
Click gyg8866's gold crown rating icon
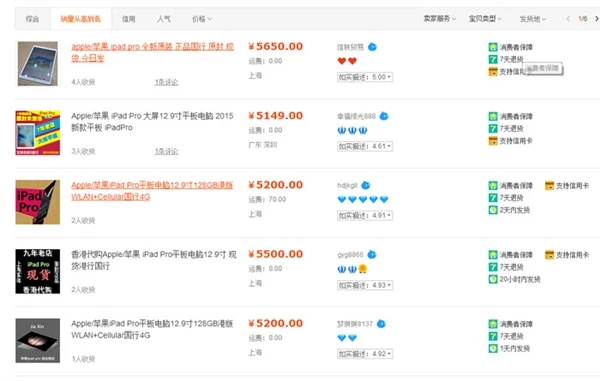coord(363,269)
